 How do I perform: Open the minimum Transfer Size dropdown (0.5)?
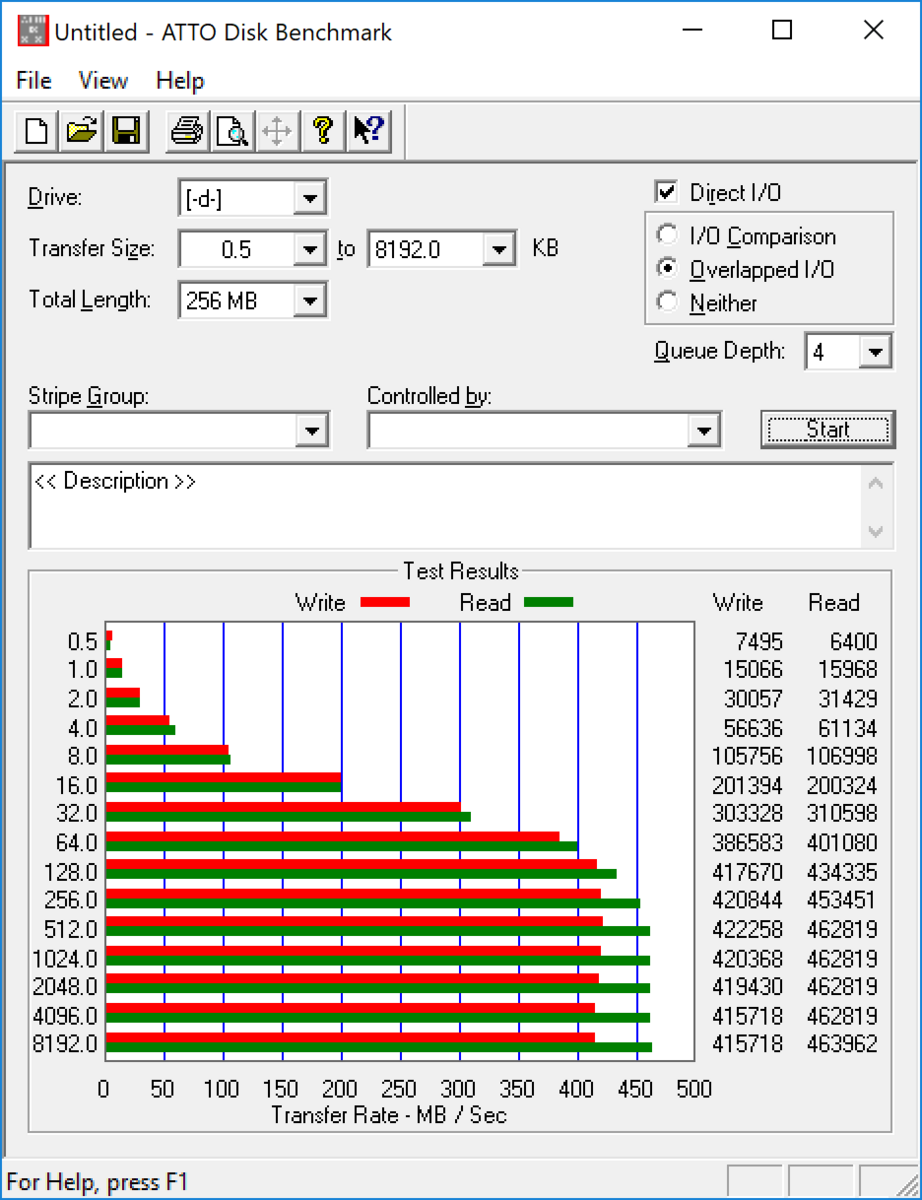310,249
